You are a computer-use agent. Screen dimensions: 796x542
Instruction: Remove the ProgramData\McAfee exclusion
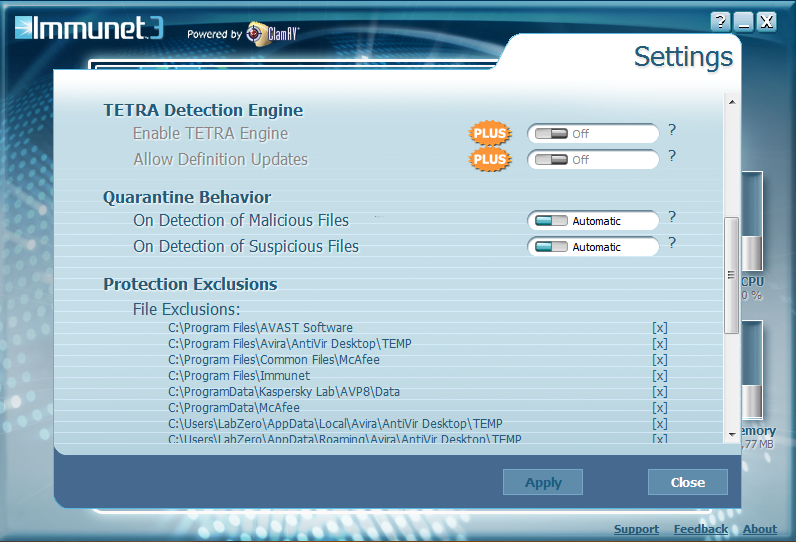point(659,408)
